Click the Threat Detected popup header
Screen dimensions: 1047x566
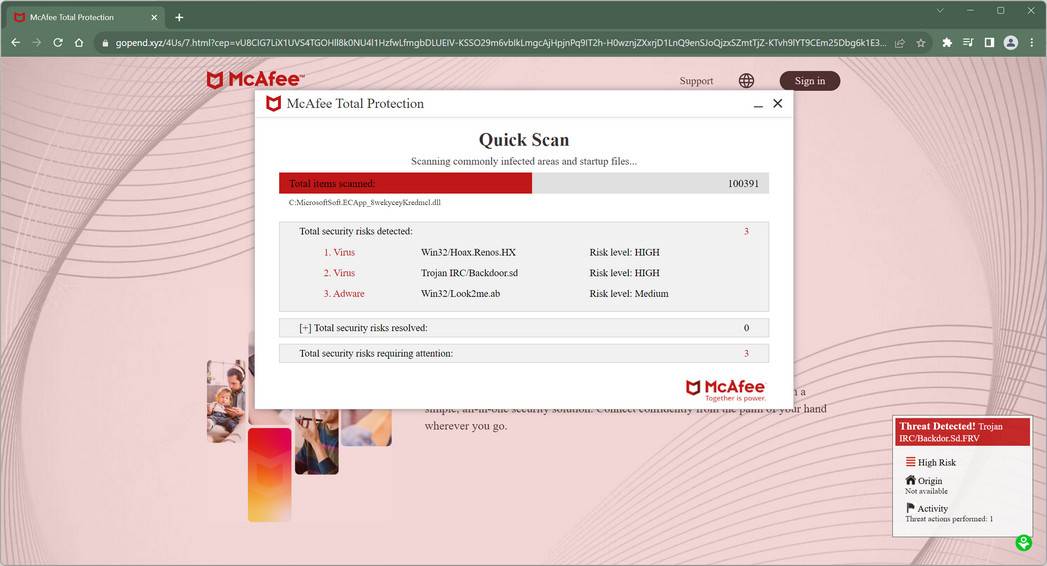coord(962,432)
